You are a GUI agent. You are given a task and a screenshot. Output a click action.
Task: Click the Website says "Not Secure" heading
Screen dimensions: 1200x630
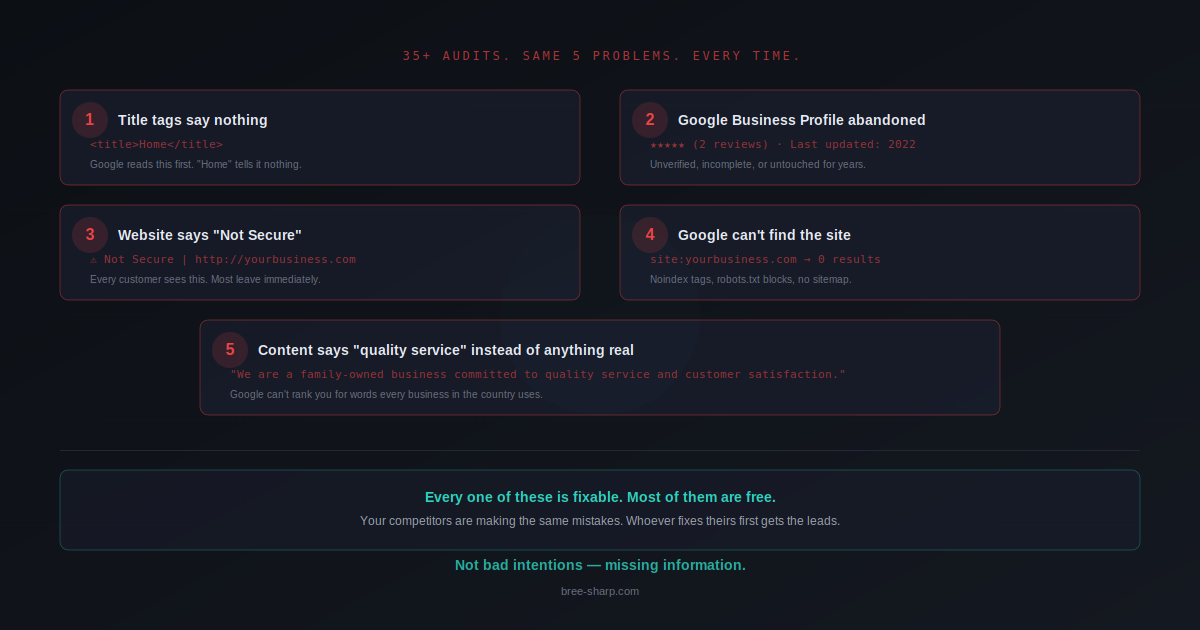pyautogui.click(x=209, y=235)
